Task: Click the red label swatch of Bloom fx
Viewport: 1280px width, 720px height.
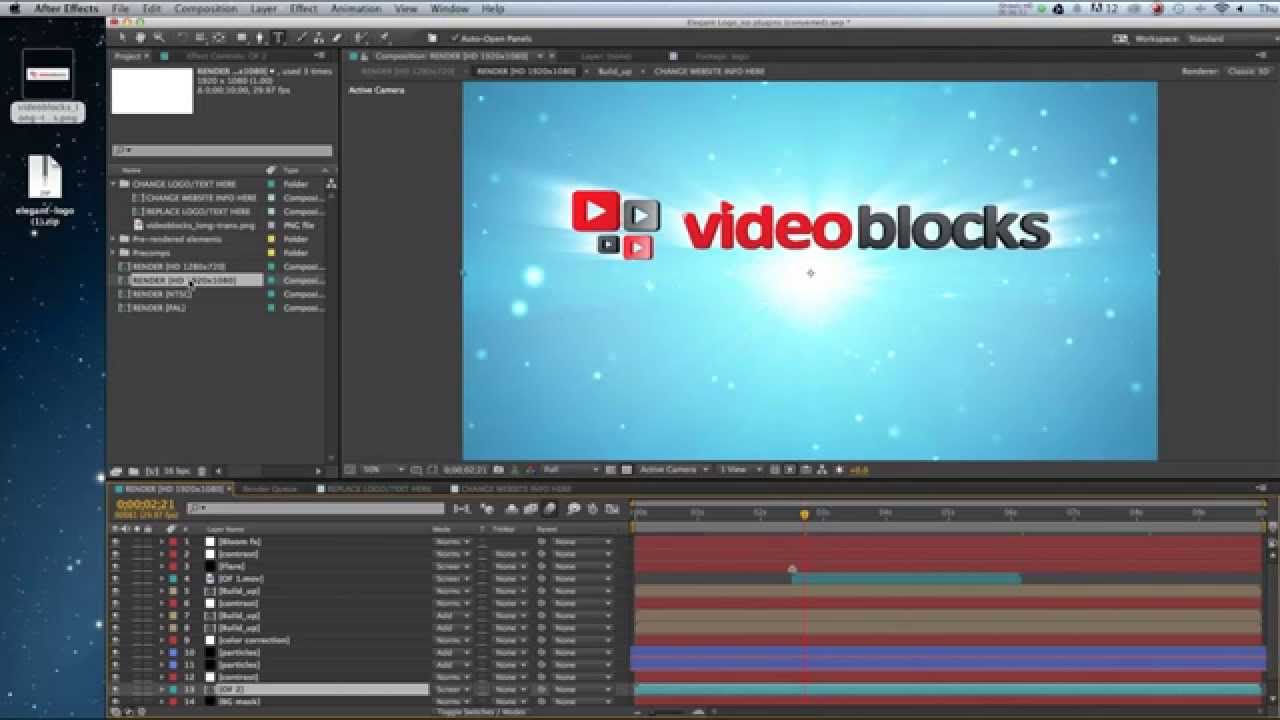Action: pos(173,542)
